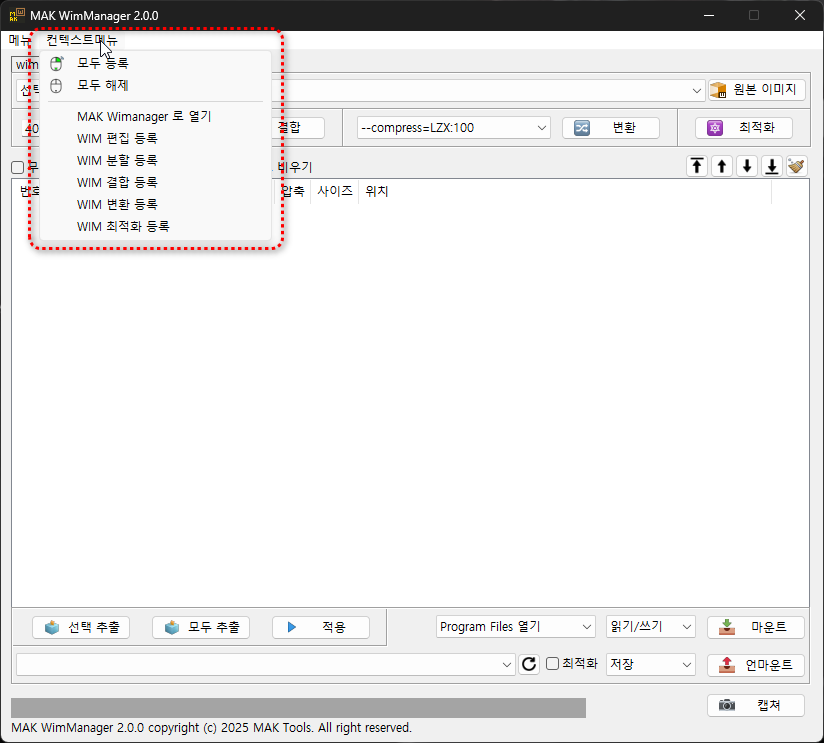Choose WIM 분할 등록
This screenshot has width=824, height=743.
tap(156, 161)
